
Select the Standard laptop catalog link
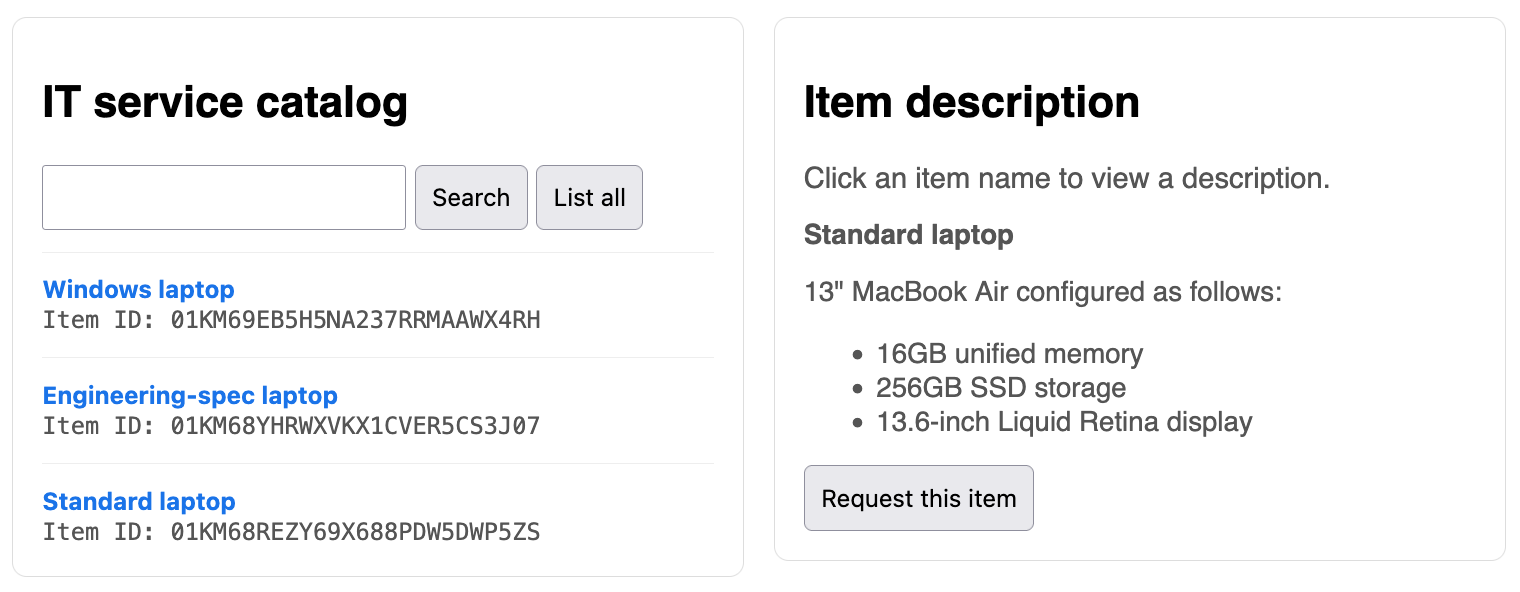[x=139, y=502]
